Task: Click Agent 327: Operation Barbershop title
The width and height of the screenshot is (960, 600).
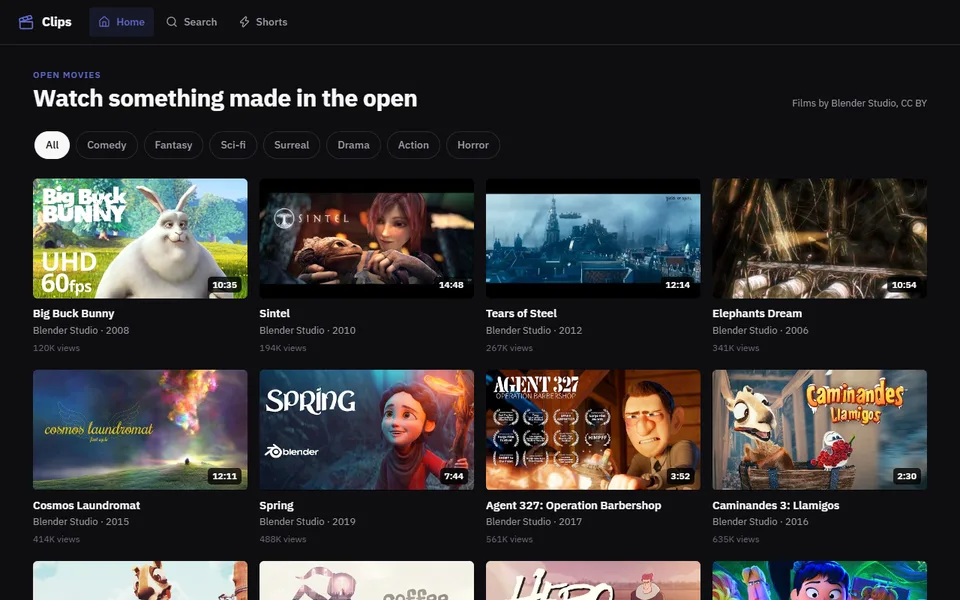Action: tap(573, 505)
